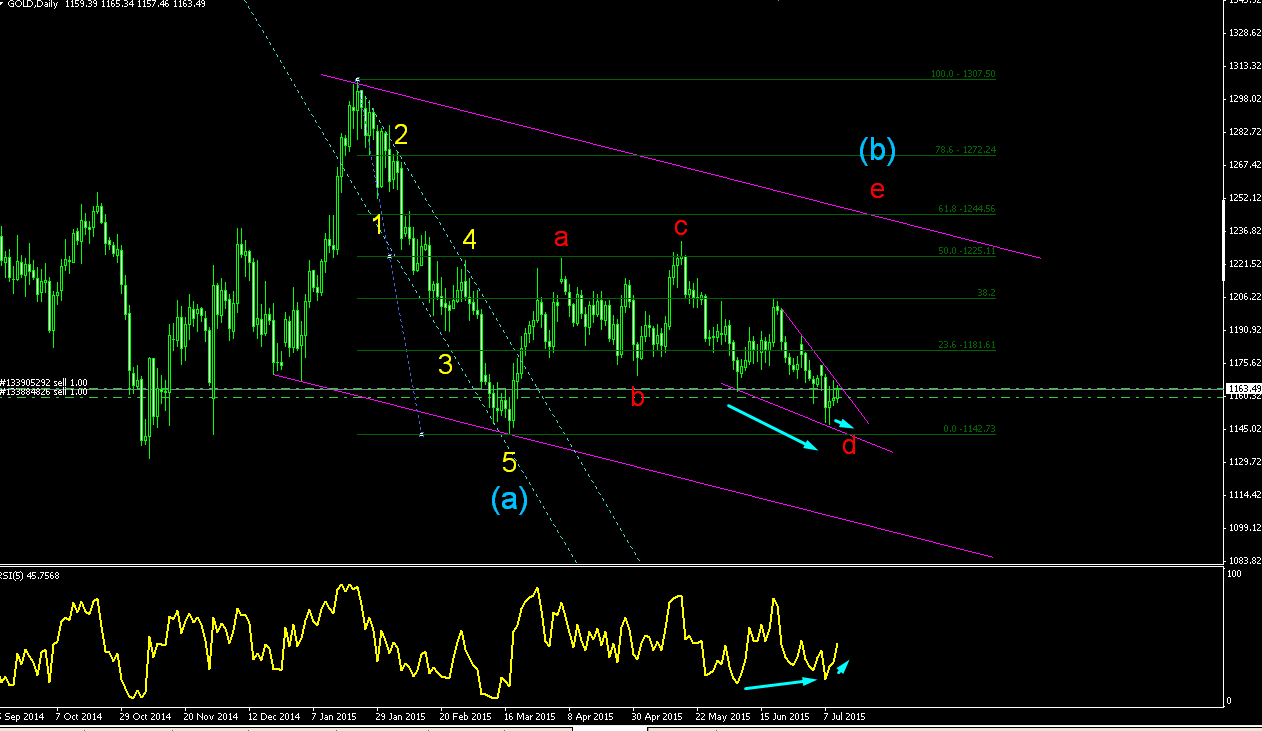The width and height of the screenshot is (1262, 731).
Task: Click the 100.0 - 1307.50 Fibonacci level label
Action: (x=963, y=74)
